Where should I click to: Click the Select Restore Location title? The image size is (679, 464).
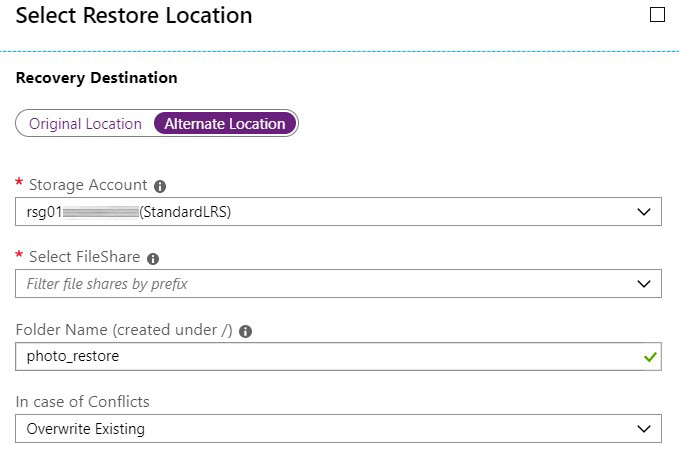click(x=134, y=16)
